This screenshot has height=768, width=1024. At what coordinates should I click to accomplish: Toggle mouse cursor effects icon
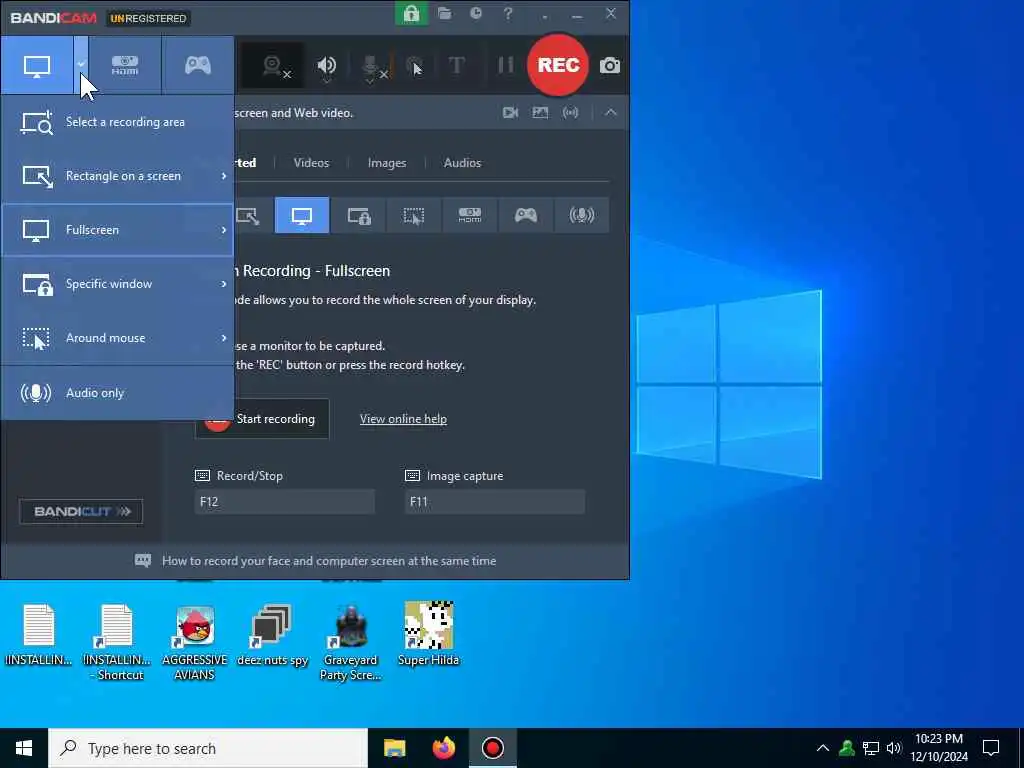point(414,65)
